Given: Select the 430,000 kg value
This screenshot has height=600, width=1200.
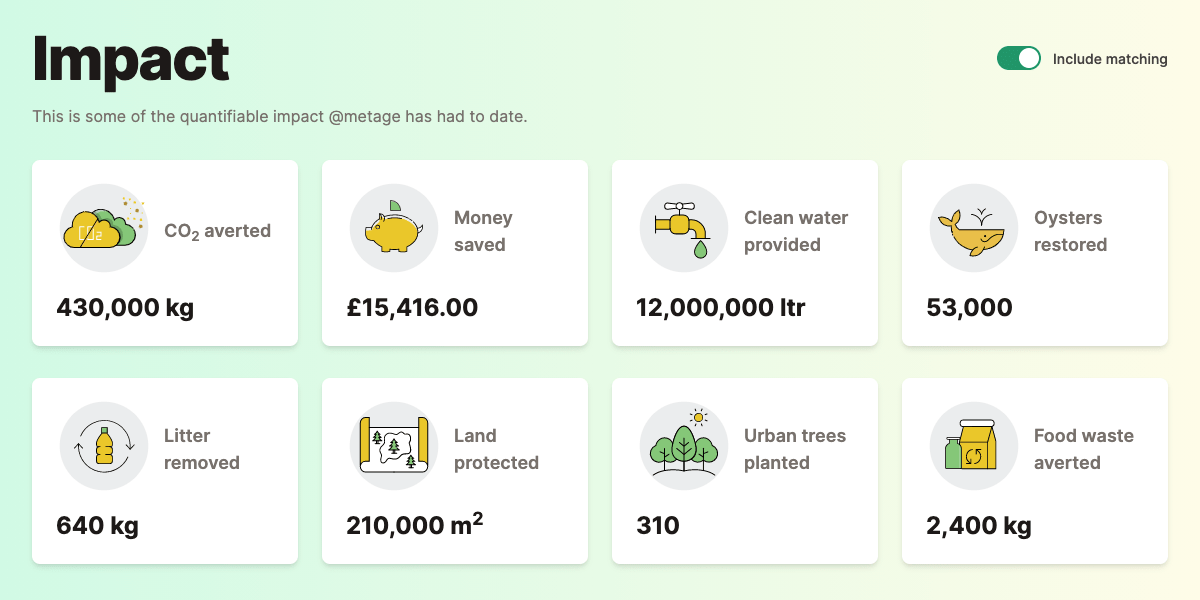Looking at the screenshot, I should point(125,307).
